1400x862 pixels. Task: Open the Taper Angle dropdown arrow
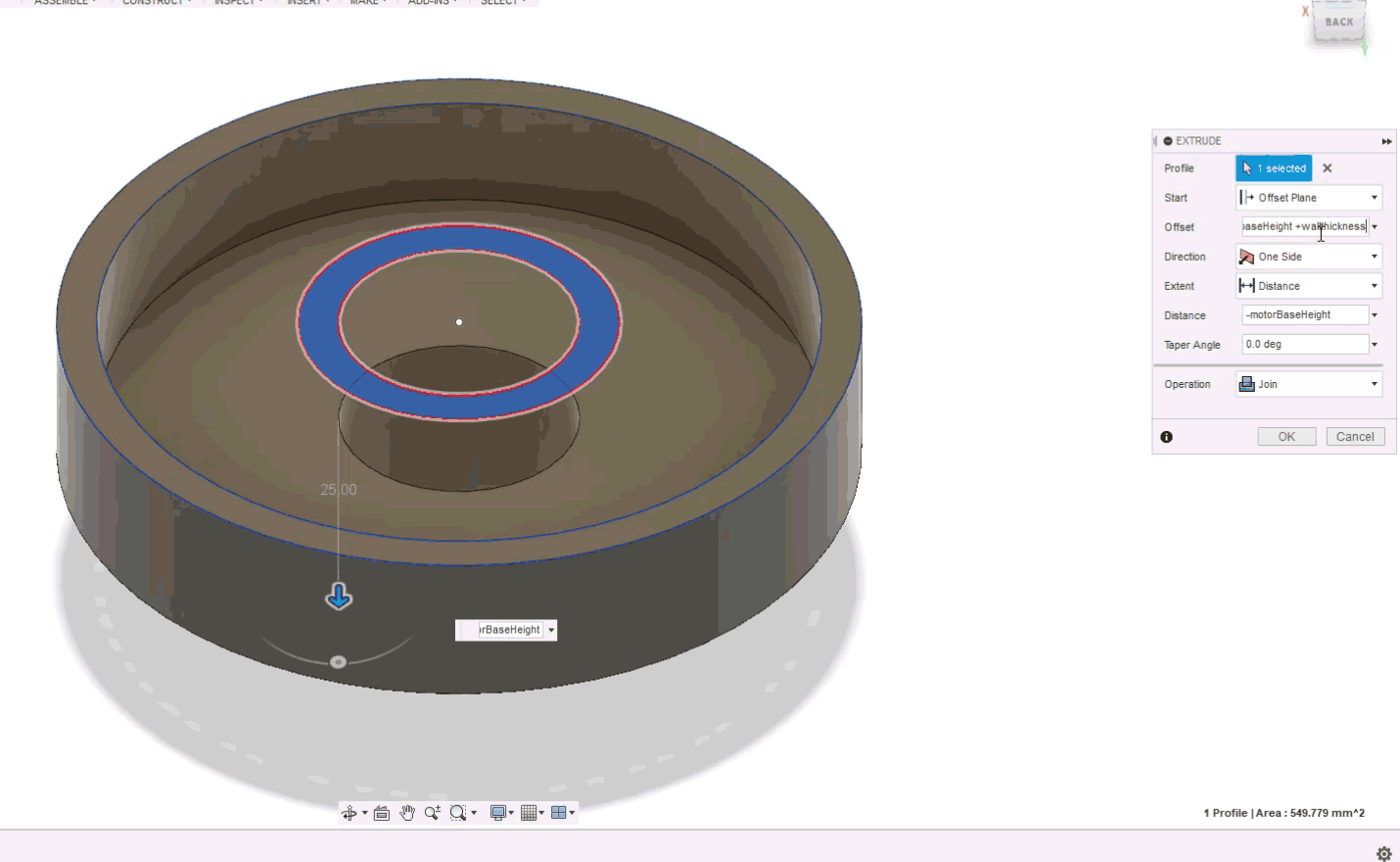(1375, 345)
